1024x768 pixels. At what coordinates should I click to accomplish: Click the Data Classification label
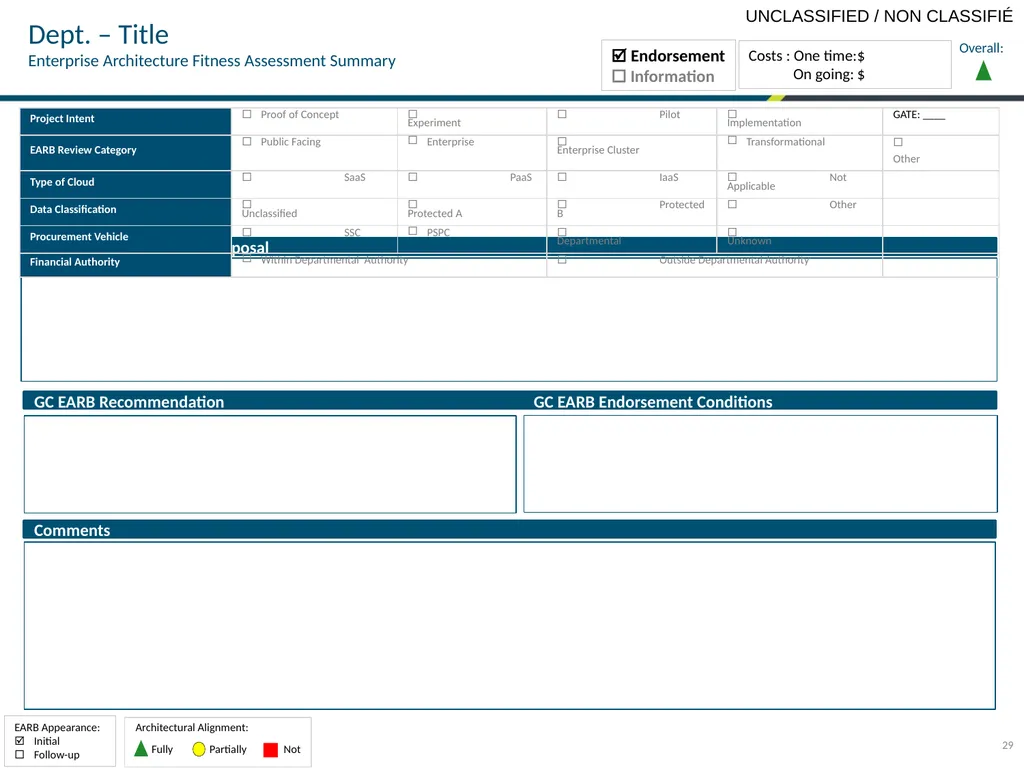point(73,210)
